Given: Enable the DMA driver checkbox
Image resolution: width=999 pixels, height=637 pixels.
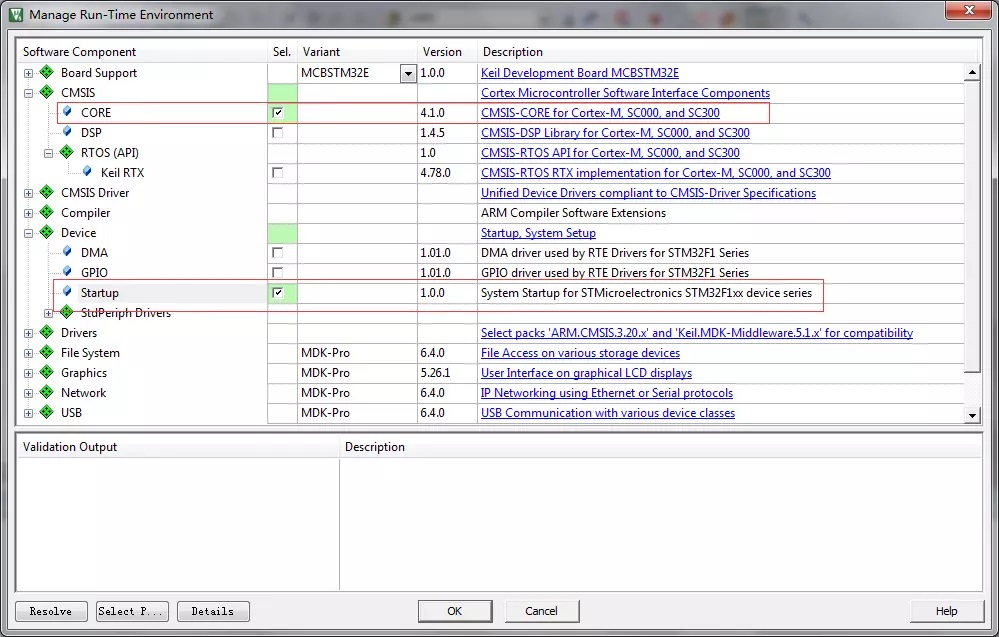Looking at the screenshot, I should point(277,253).
